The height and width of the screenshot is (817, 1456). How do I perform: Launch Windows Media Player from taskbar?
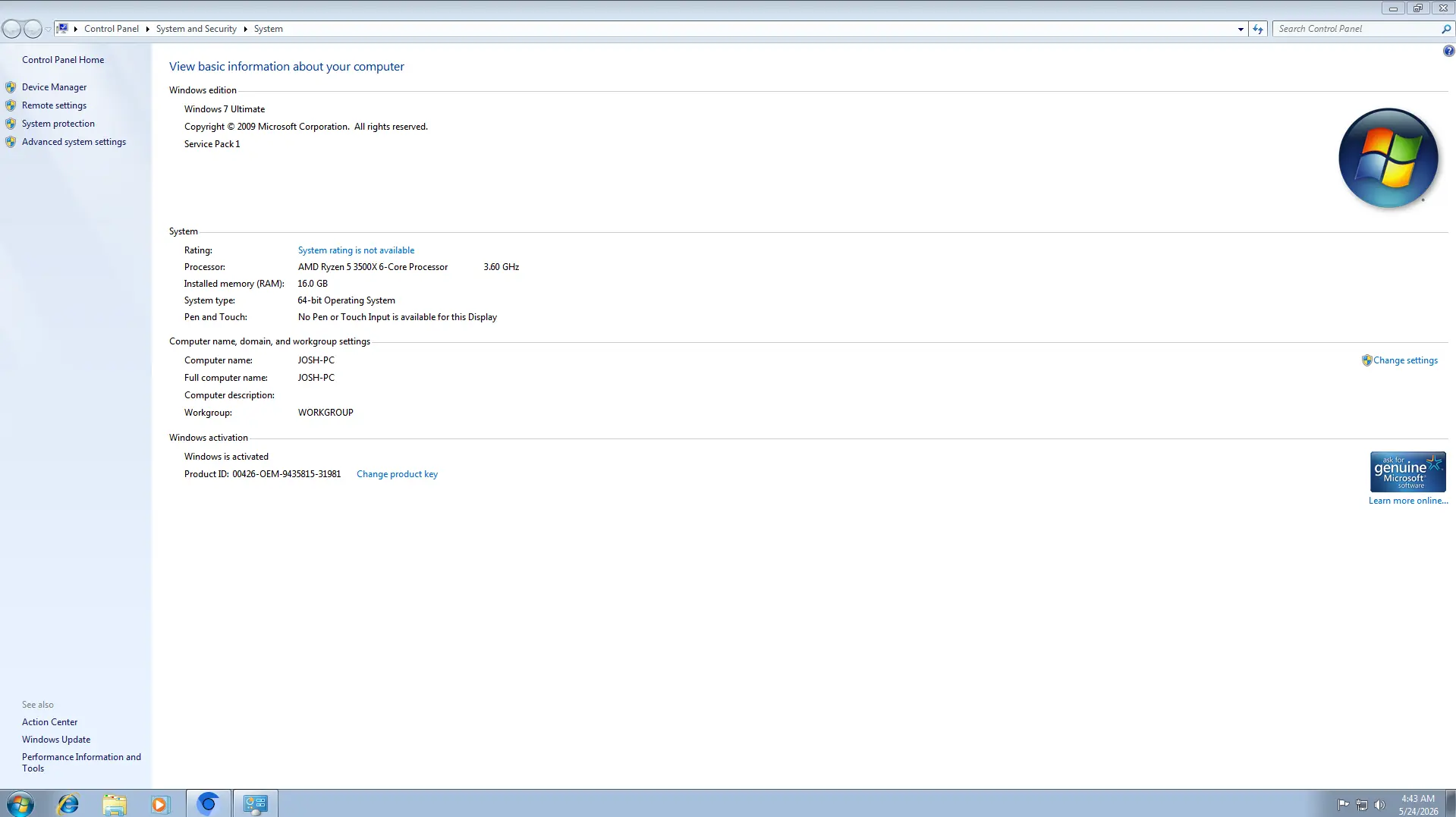160,803
